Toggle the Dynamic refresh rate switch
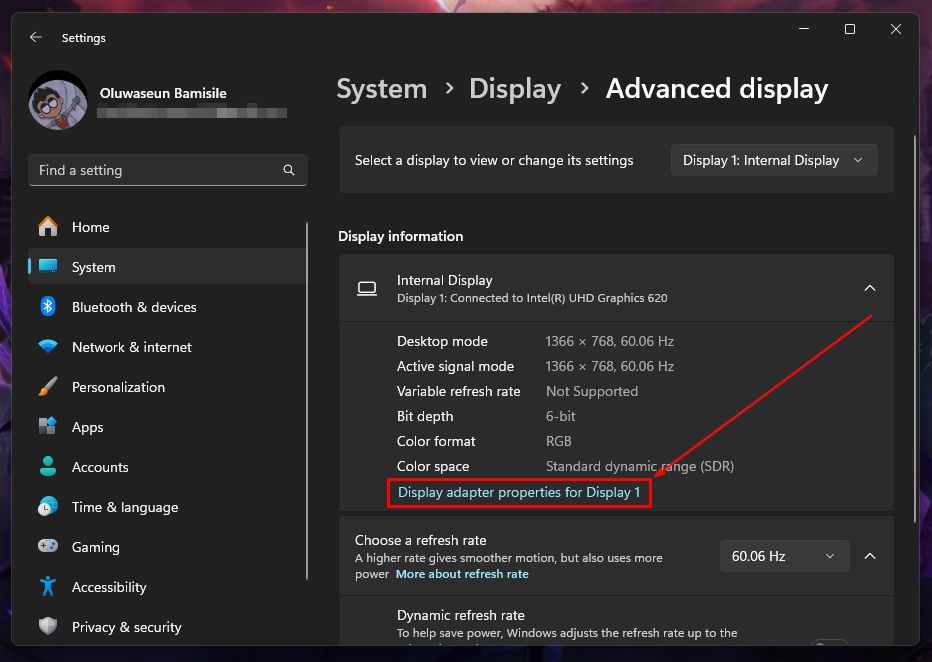The height and width of the screenshot is (662, 932). [x=830, y=645]
